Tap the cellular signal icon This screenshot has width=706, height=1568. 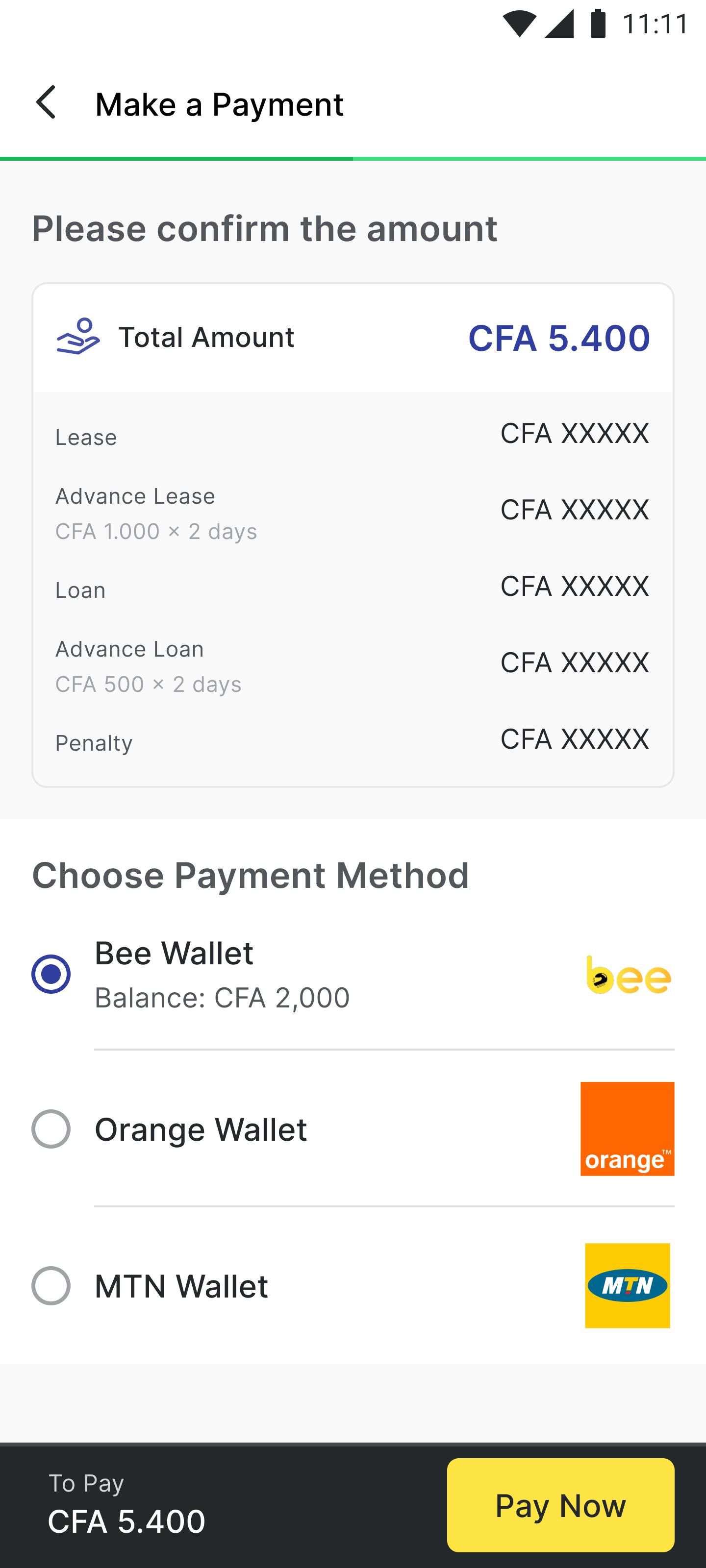tap(559, 24)
